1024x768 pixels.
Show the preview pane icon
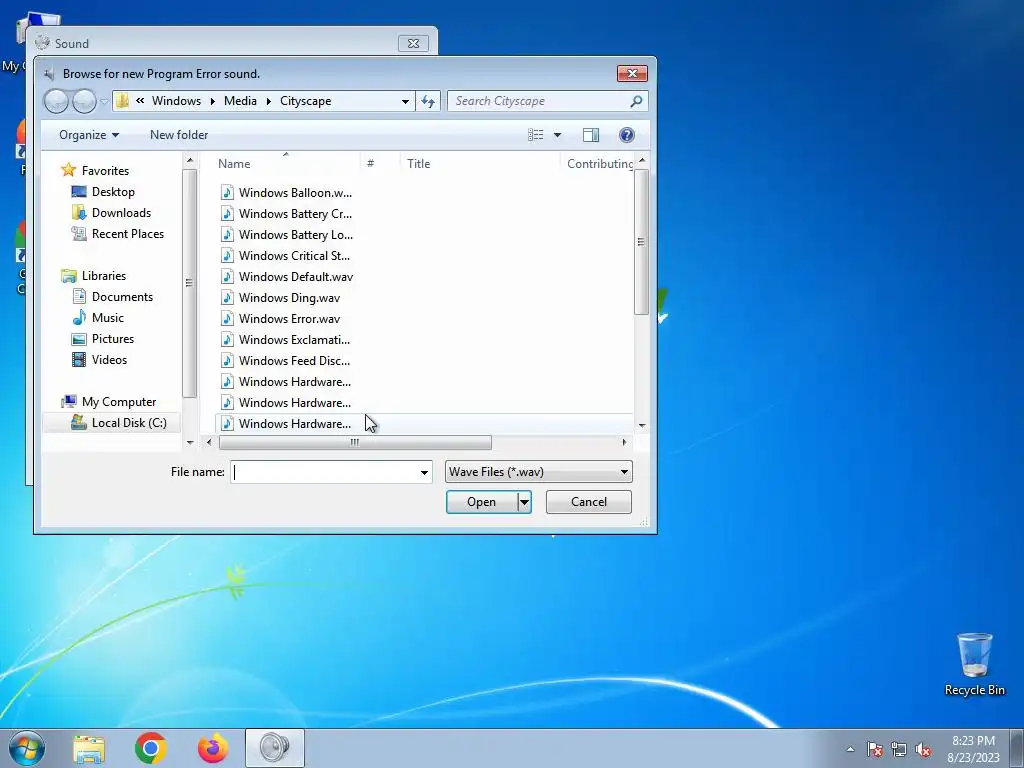point(591,135)
